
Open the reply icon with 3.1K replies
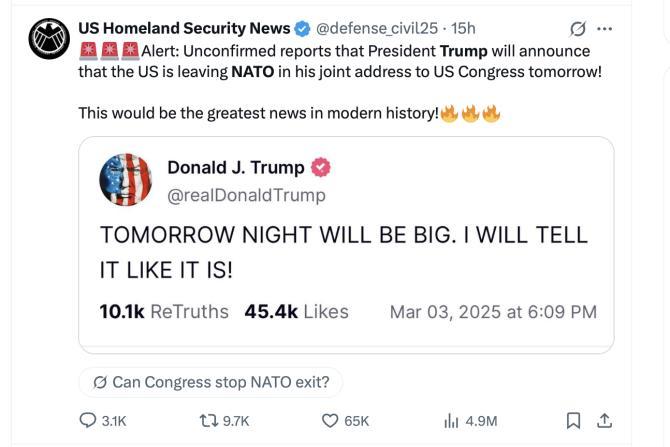(x=88, y=421)
